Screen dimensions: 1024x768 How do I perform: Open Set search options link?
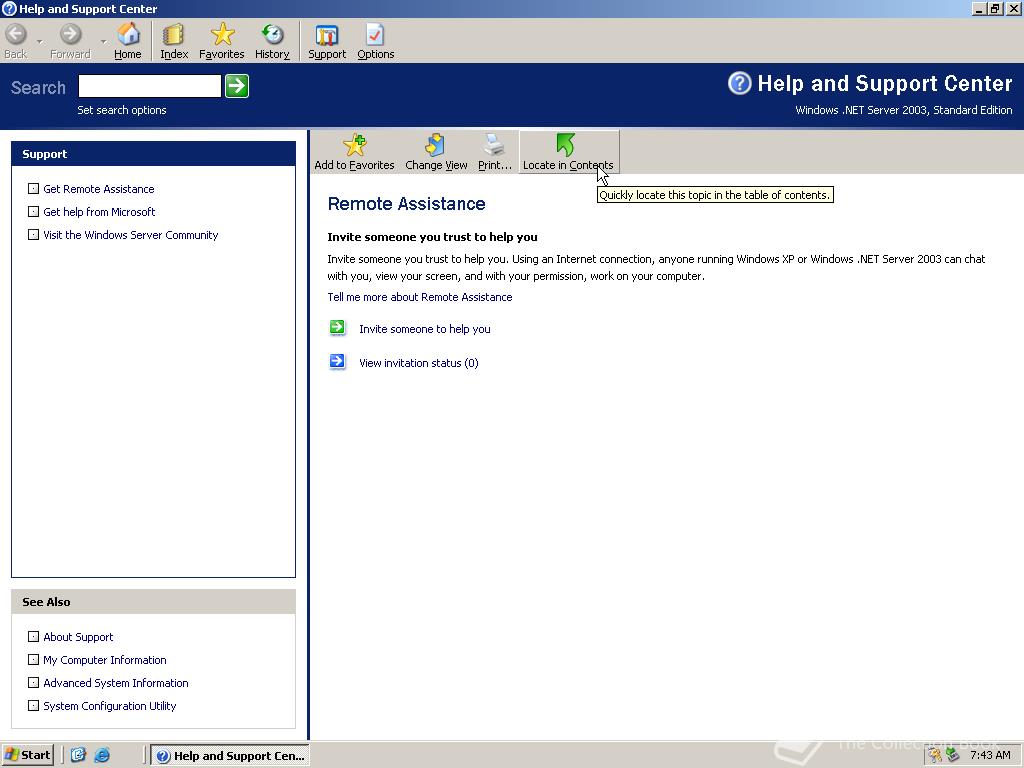pos(121,110)
